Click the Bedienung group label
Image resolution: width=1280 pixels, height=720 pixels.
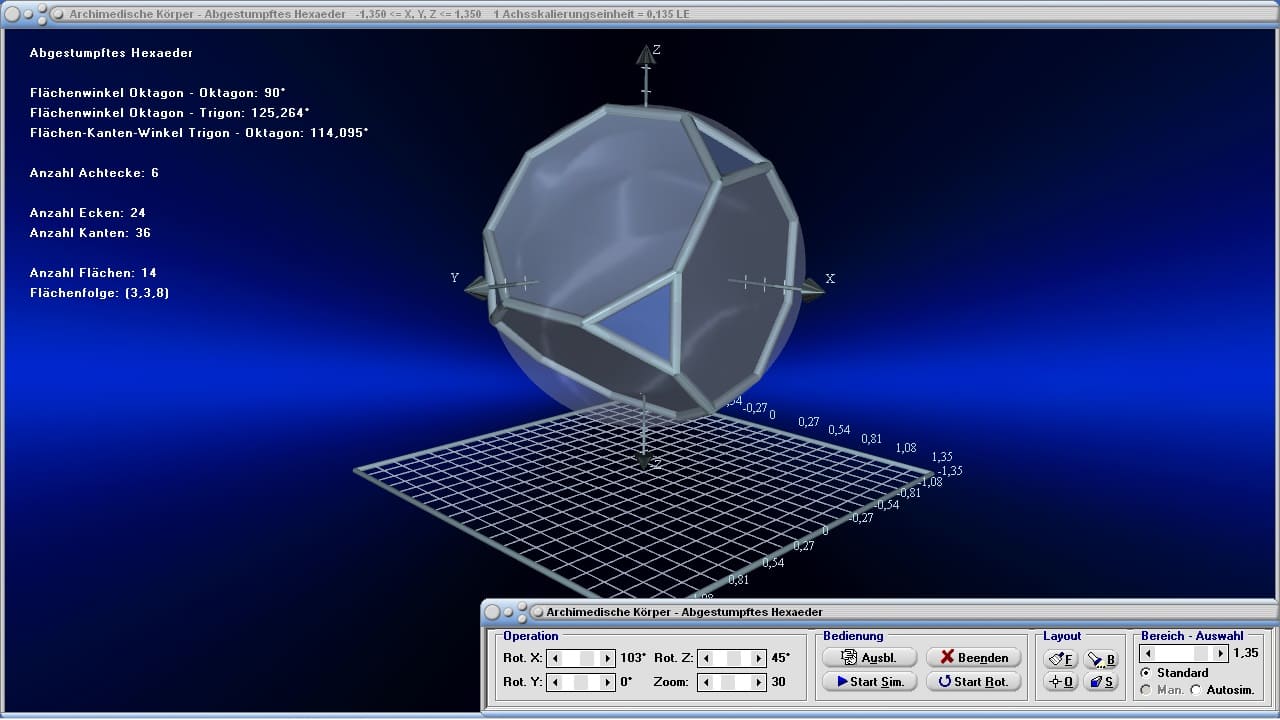click(x=853, y=636)
